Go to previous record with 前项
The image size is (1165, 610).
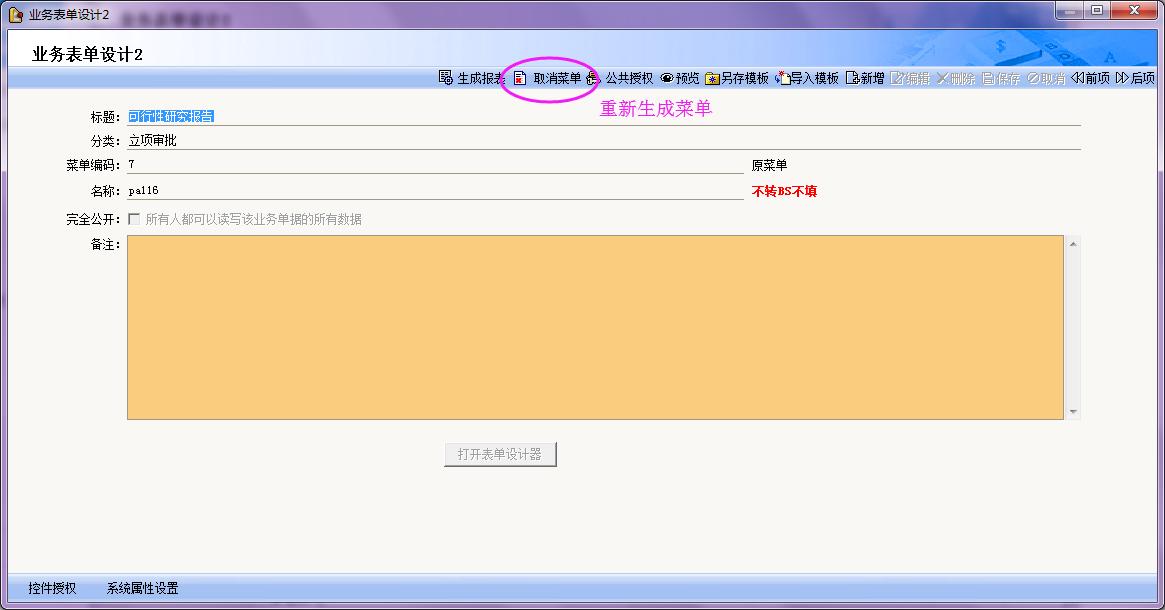pyautogui.click(x=1090, y=78)
